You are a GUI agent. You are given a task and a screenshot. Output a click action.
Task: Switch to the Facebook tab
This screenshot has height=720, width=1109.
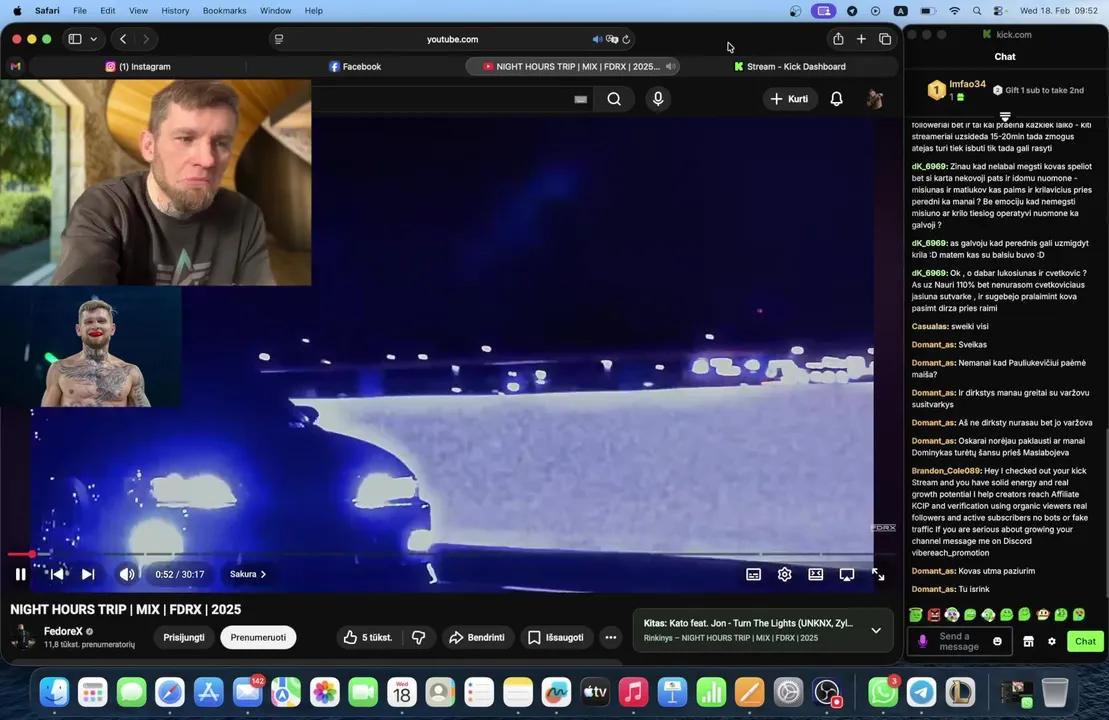click(x=355, y=66)
